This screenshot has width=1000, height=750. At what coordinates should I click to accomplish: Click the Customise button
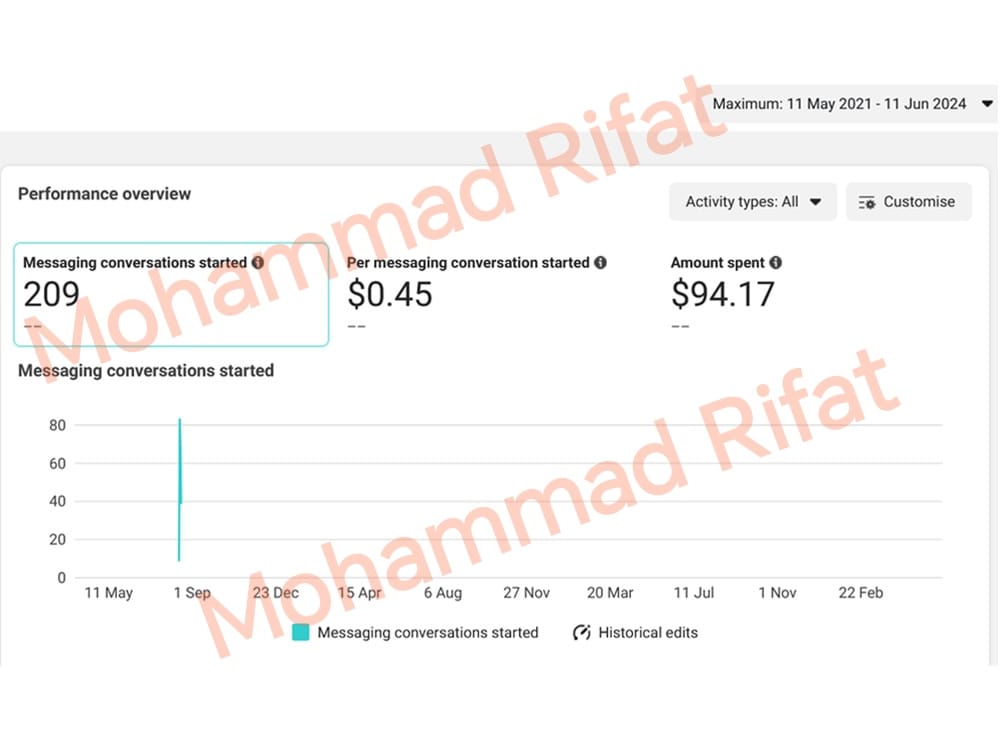tap(908, 201)
